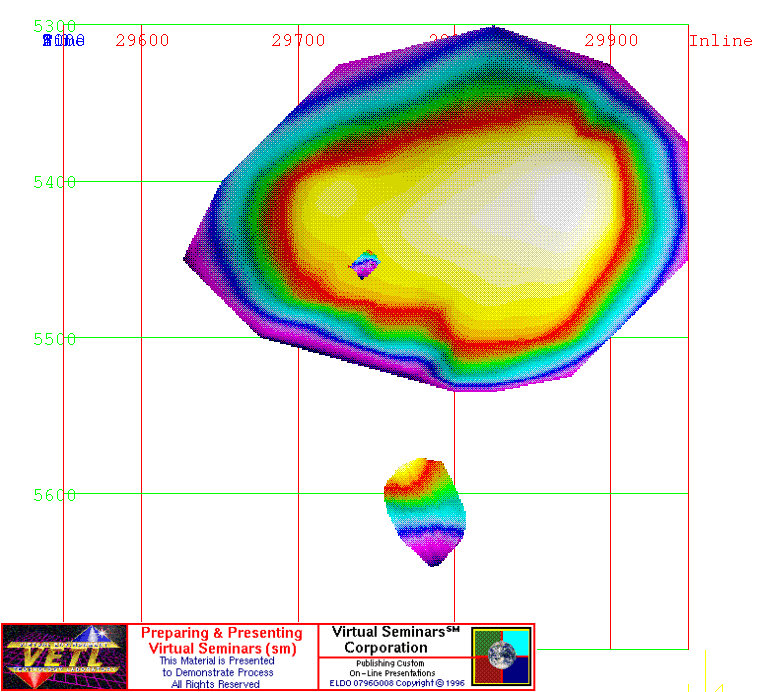This screenshot has height=692, width=763.
Task: Click the 29600 inline axis label
Action: (142, 40)
